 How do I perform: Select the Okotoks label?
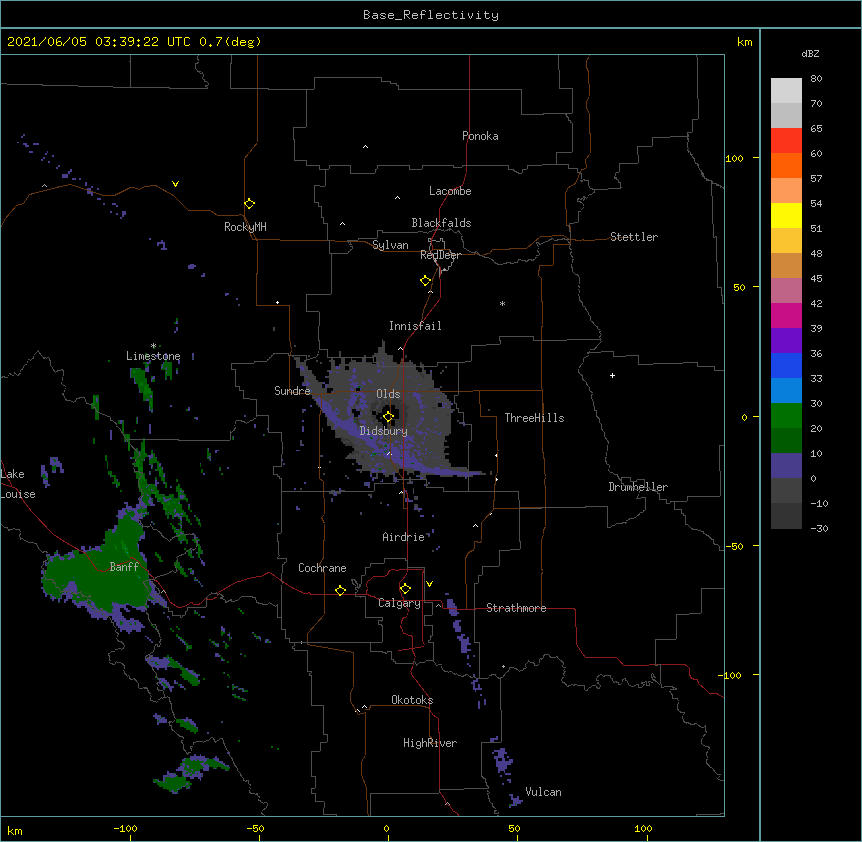coord(412,700)
